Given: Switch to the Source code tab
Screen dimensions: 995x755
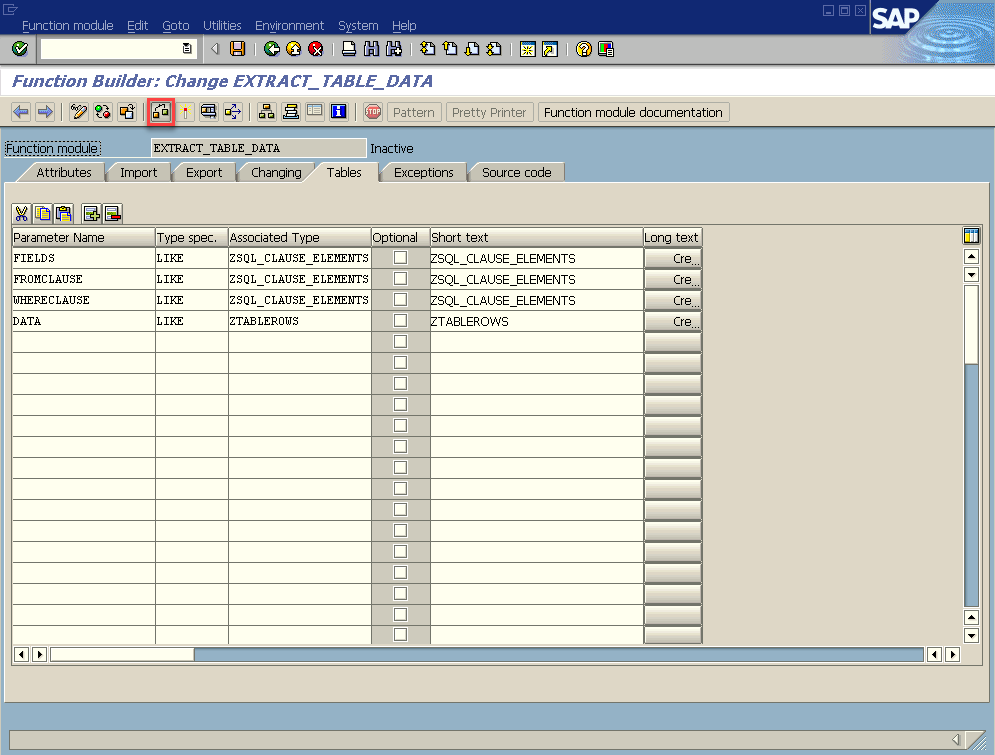Looking at the screenshot, I should pos(517,173).
